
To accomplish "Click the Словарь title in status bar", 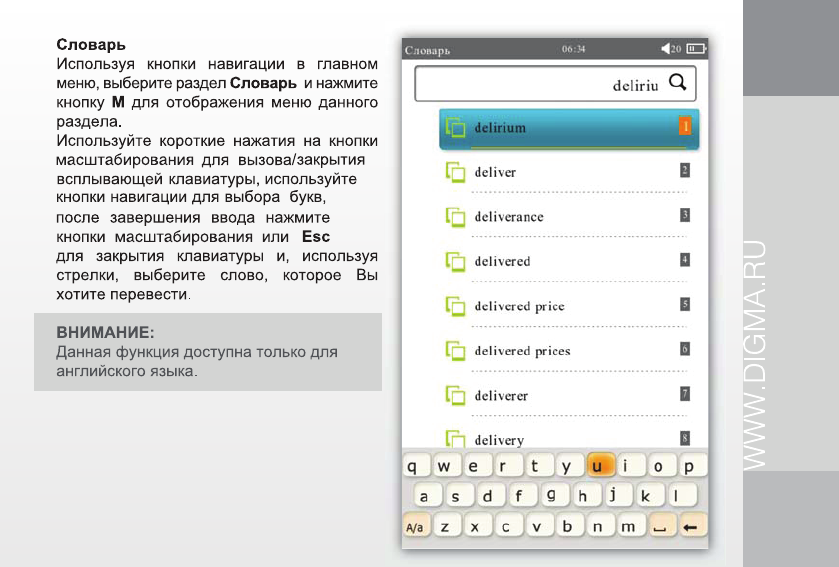I will click(427, 50).
